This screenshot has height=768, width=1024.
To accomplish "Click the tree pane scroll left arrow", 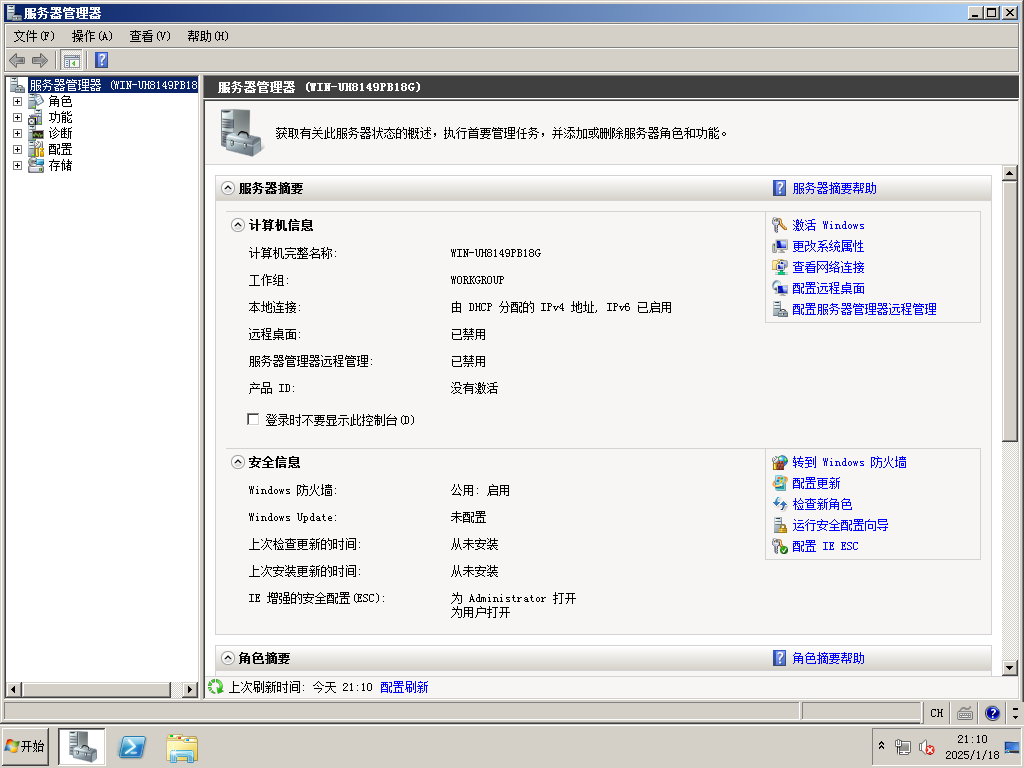I will pos(13,689).
